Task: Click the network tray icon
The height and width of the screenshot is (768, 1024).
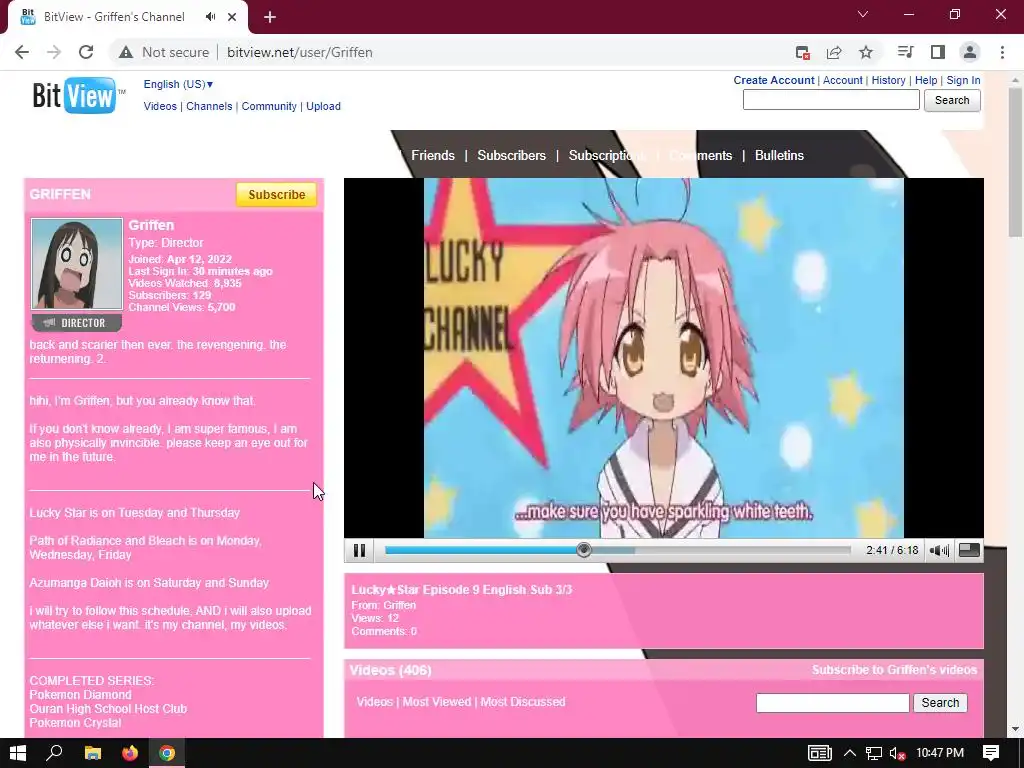Action: tap(874, 753)
